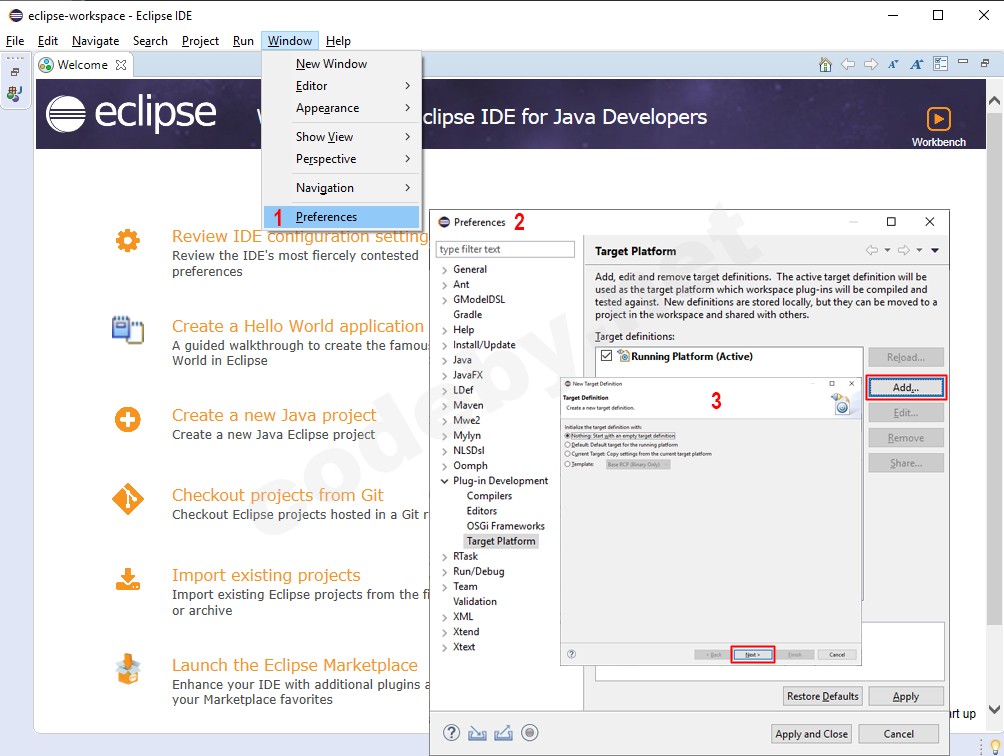Click Restore Defaults button

point(822,696)
